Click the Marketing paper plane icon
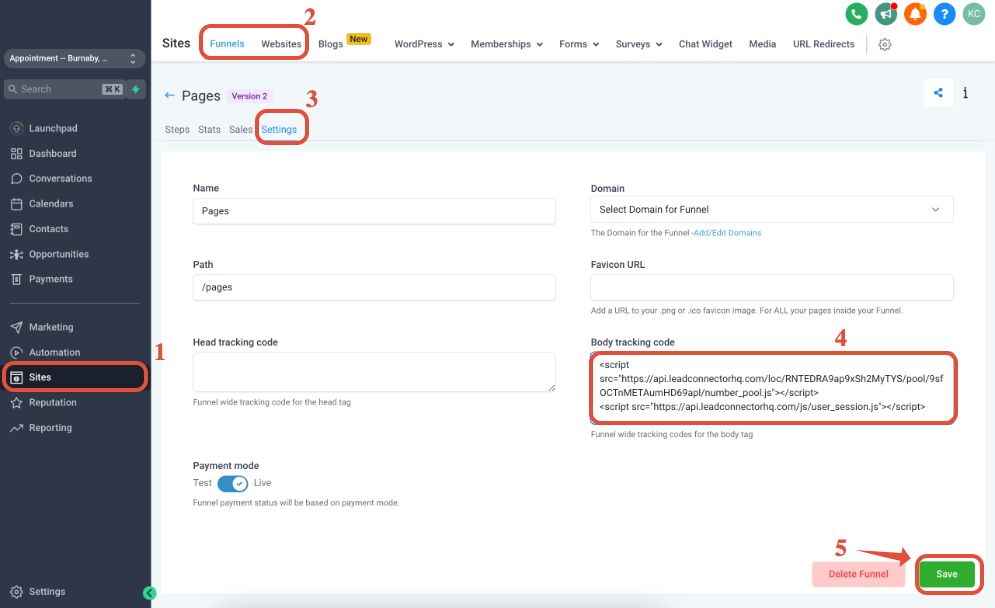This screenshot has height=608, width=995. coord(16,327)
